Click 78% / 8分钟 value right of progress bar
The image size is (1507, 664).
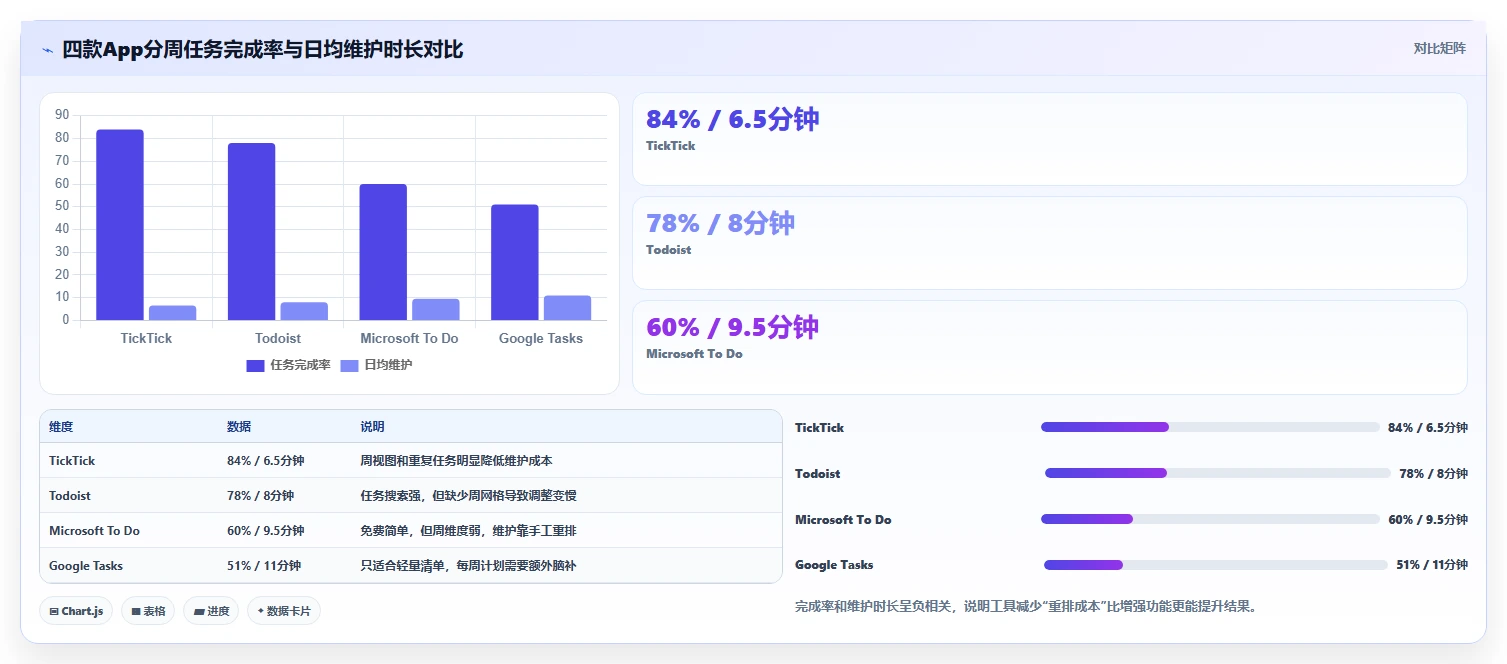pos(1433,474)
